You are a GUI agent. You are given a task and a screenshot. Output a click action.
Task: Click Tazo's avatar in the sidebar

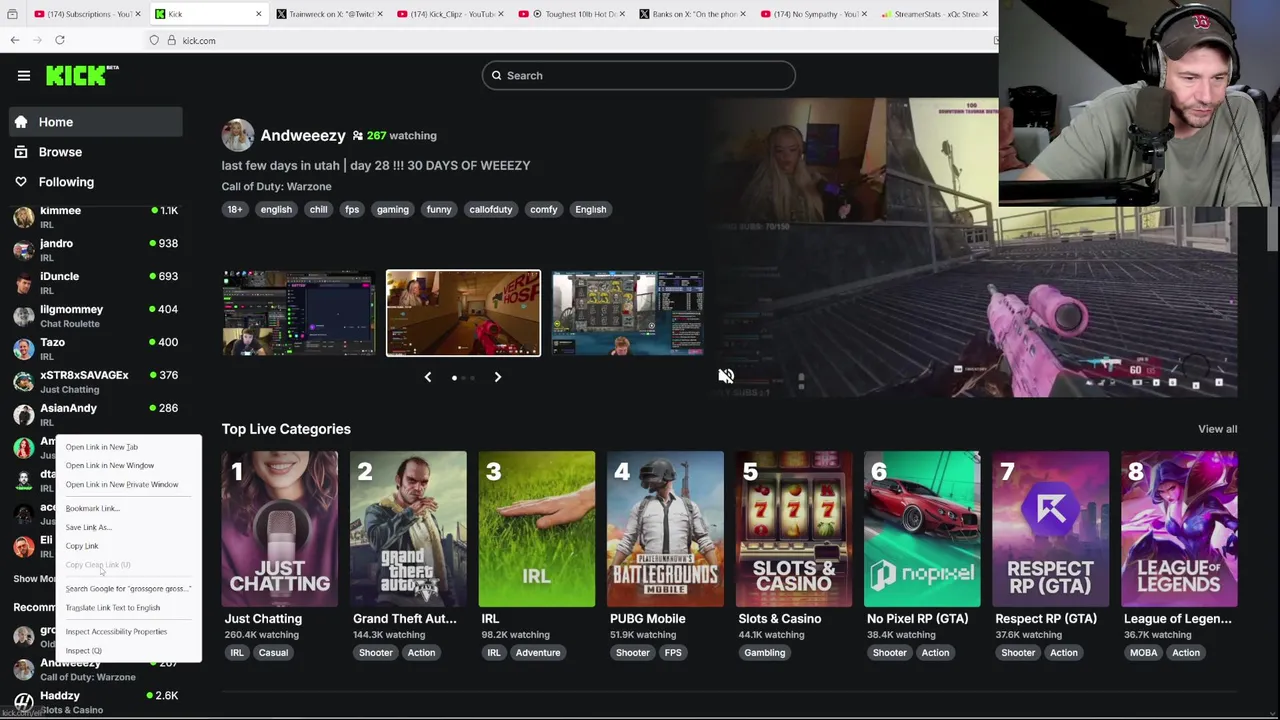(24, 350)
